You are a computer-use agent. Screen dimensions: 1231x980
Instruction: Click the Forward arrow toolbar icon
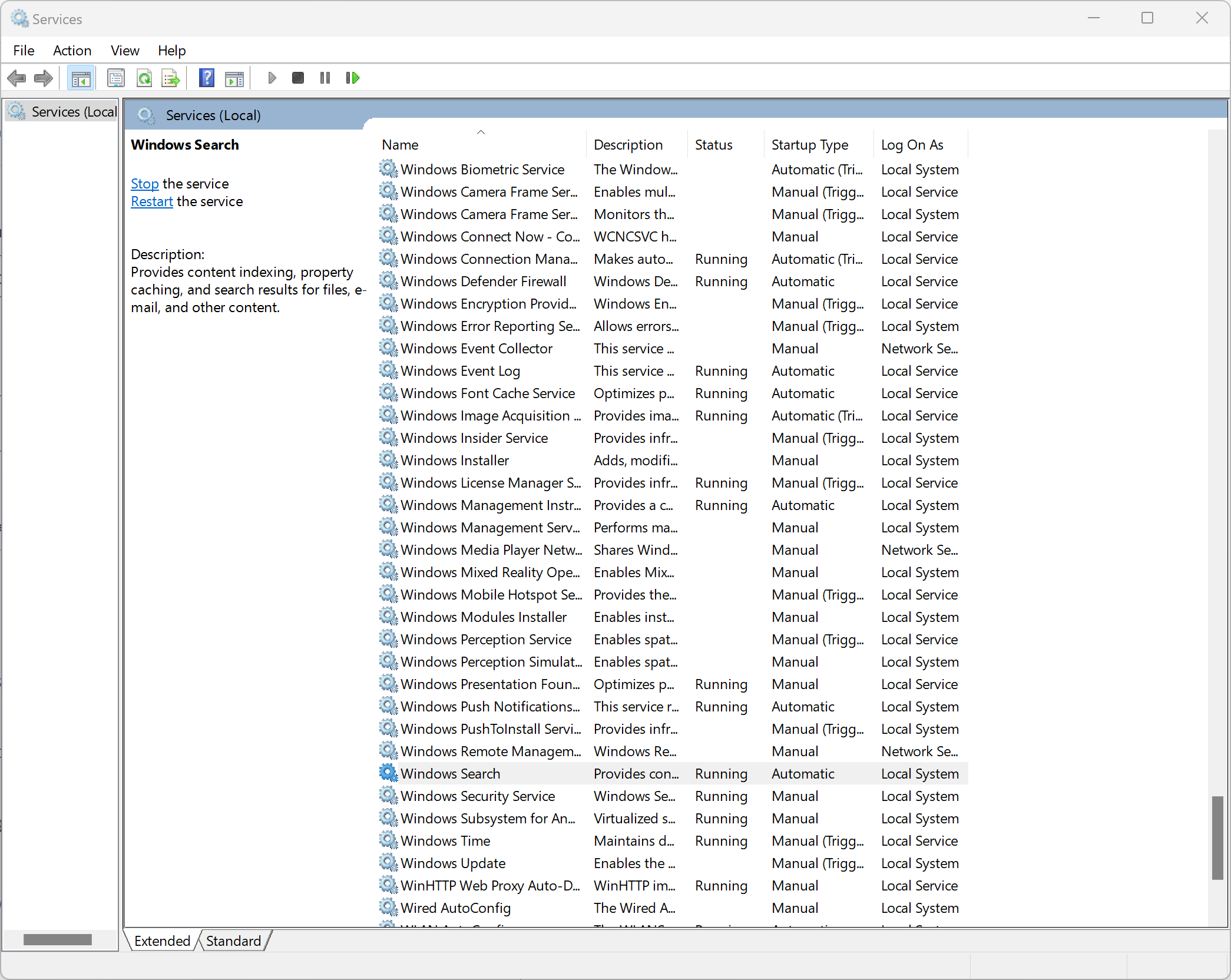44,78
